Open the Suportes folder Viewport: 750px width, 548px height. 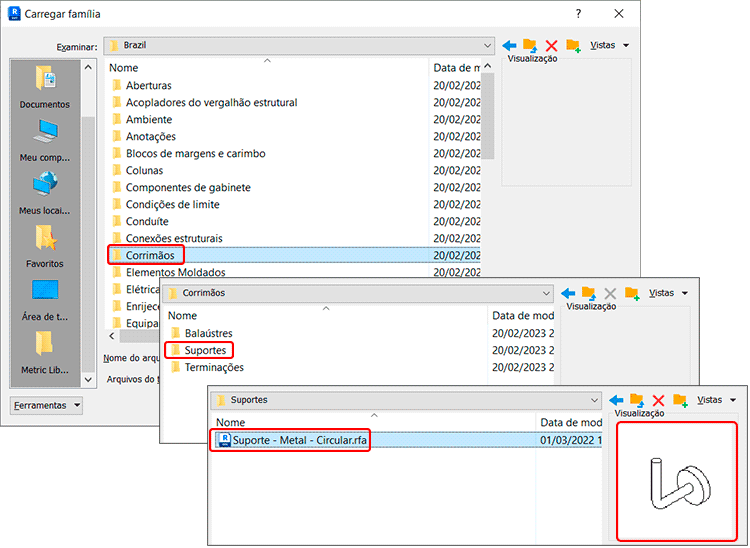coord(205,350)
